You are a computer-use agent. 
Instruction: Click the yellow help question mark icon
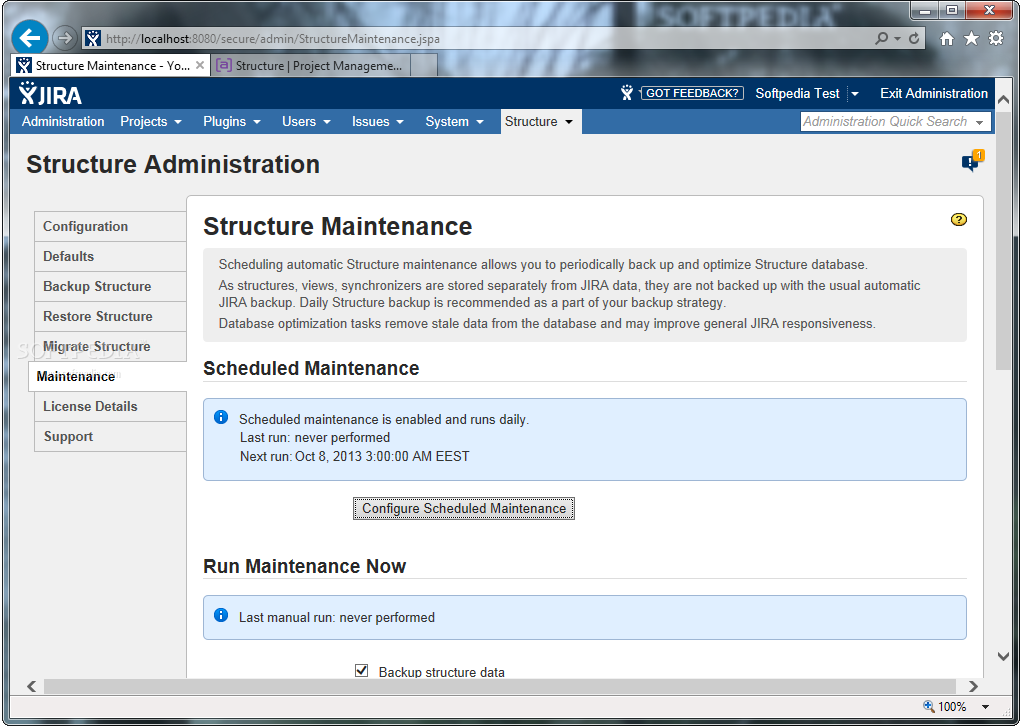pyautogui.click(x=958, y=219)
